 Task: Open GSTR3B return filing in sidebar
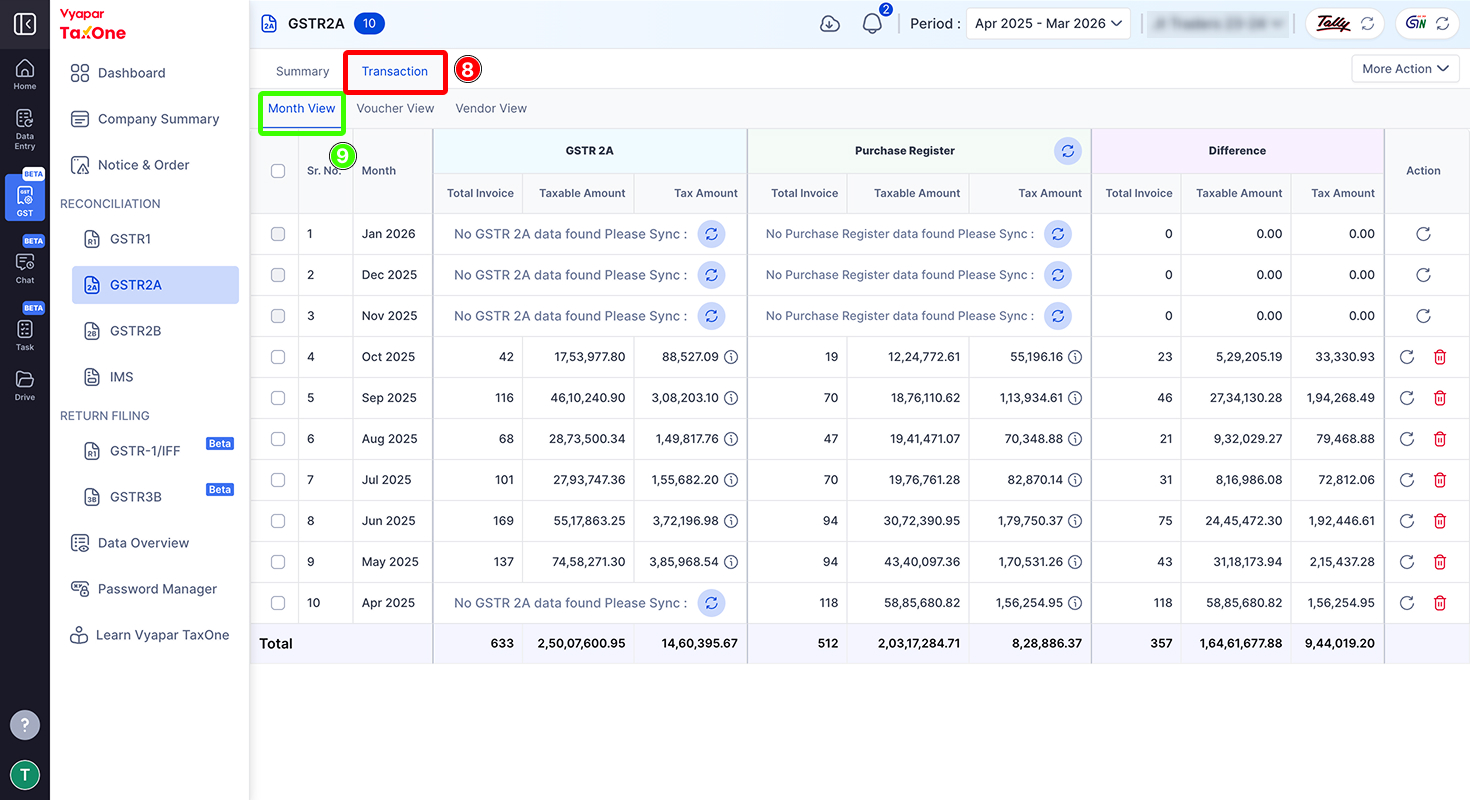coord(135,497)
